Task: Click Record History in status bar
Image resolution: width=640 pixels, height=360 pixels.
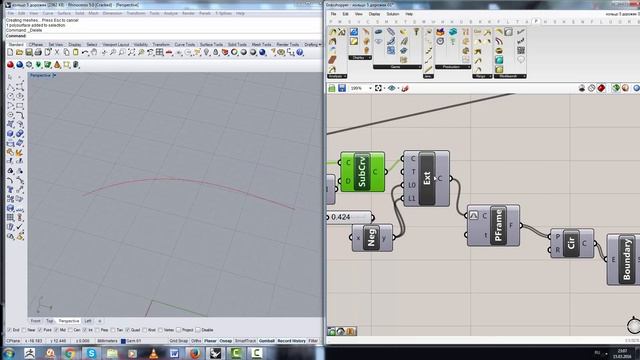Action: [291, 341]
